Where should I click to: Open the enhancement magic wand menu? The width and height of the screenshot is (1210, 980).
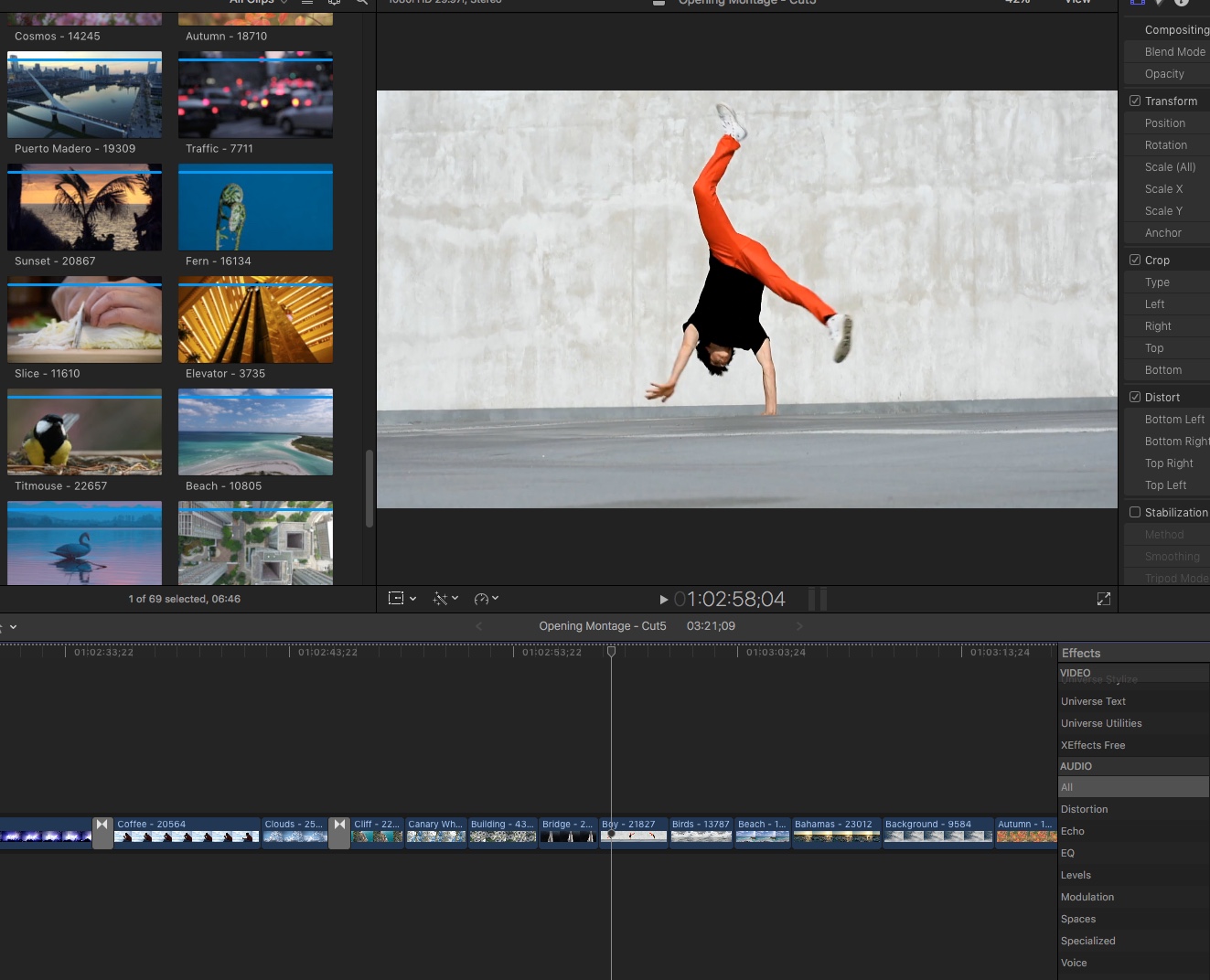coord(445,599)
